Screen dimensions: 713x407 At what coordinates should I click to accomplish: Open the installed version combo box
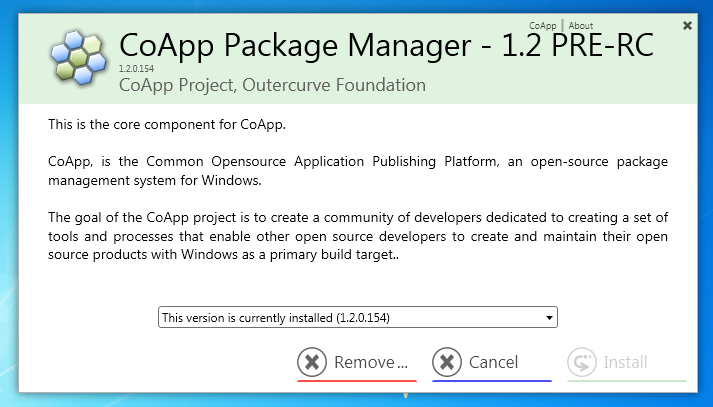(358, 317)
